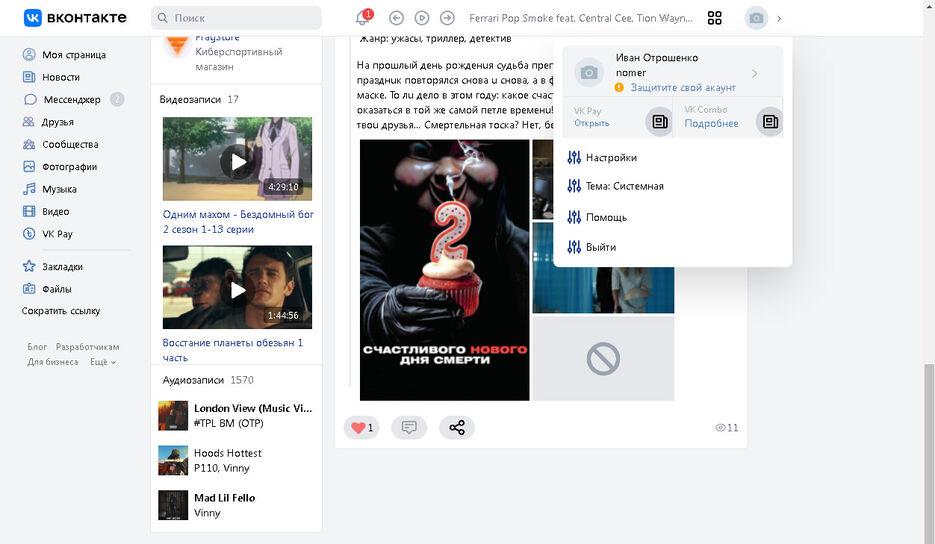Click the Поиск search field

tap(236, 18)
